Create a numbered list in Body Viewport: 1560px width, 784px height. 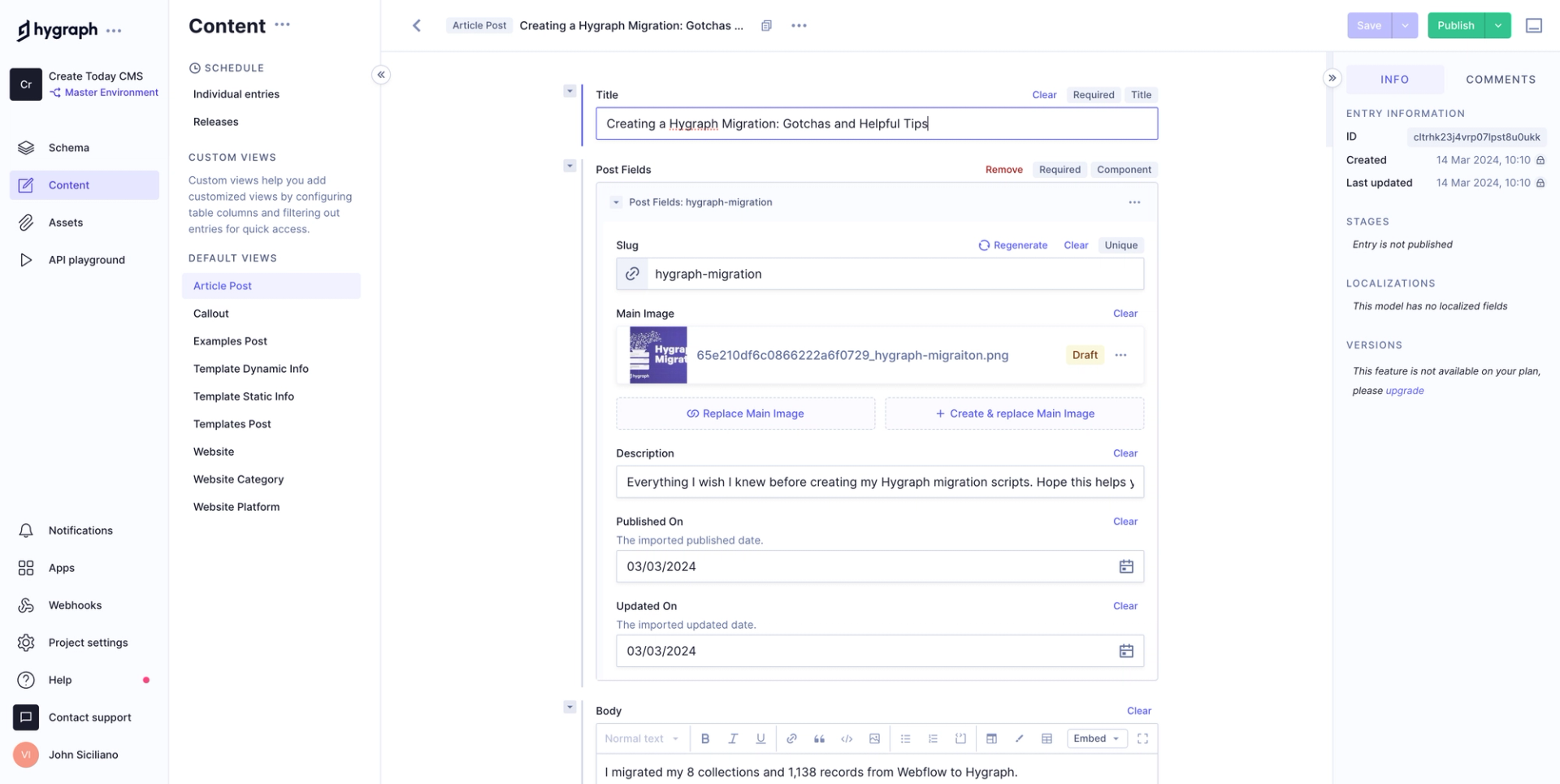(933, 739)
